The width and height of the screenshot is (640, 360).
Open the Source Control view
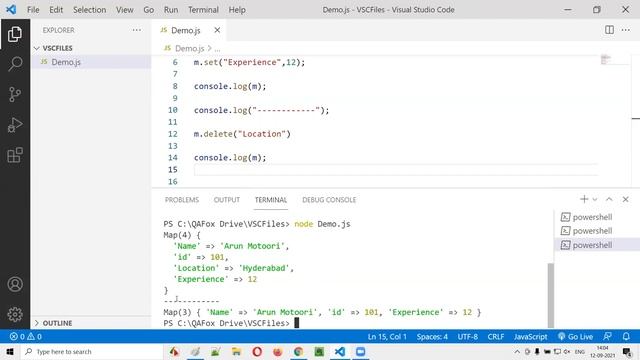click(15, 94)
